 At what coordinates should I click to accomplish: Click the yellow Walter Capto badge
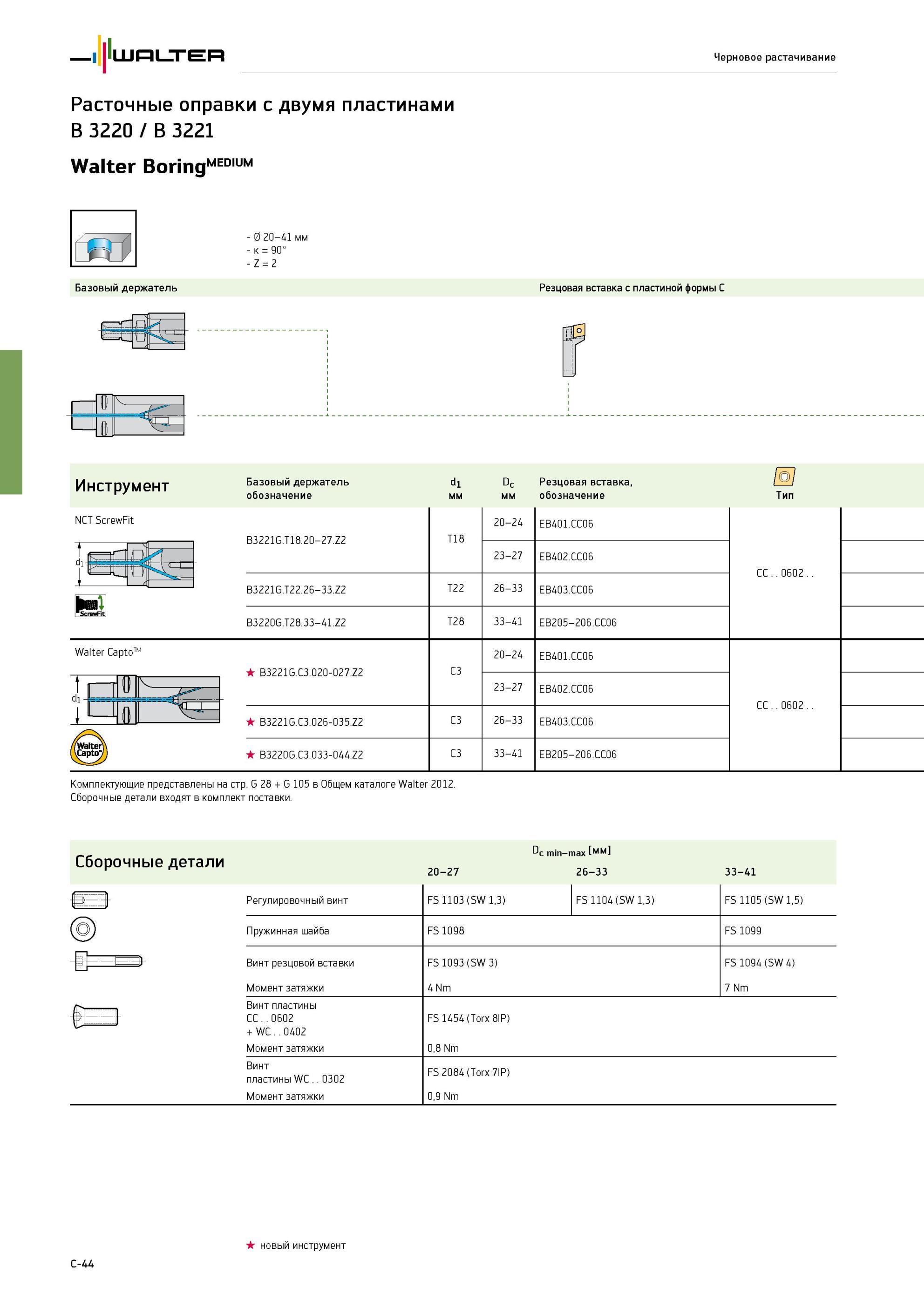coord(89,747)
